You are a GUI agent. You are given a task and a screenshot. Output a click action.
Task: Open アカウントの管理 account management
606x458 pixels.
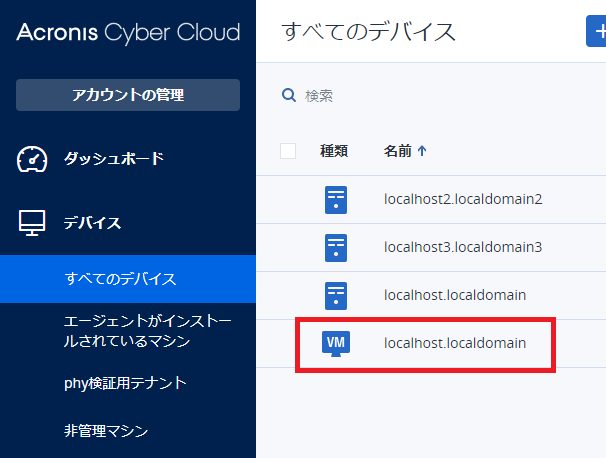pos(128,95)
